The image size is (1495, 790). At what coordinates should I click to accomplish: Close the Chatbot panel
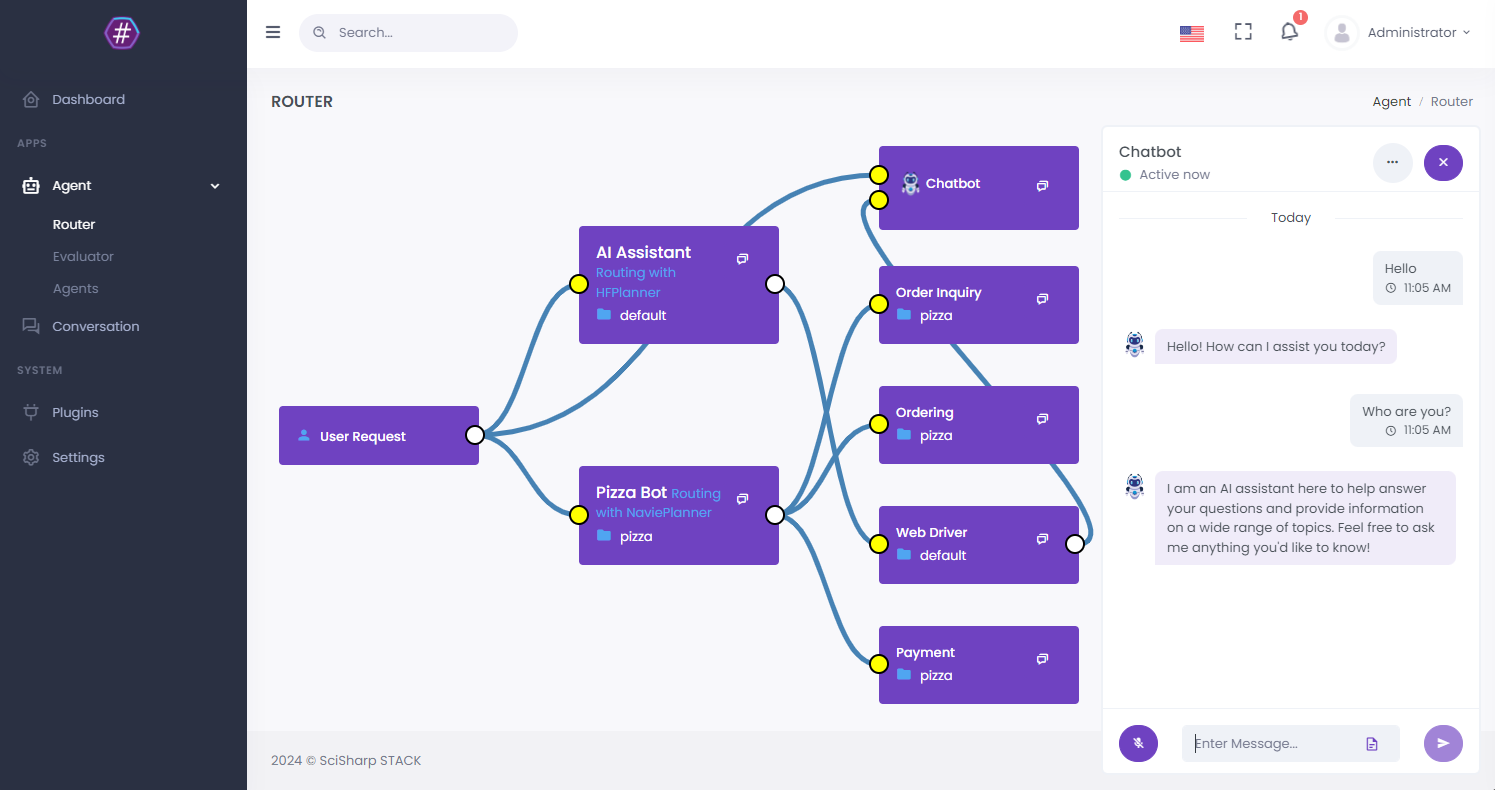pos(1443,162)
